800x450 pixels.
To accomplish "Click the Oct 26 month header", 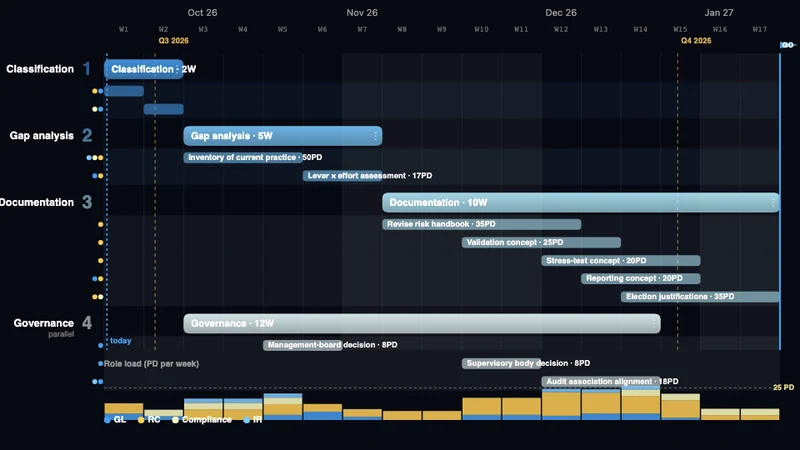I will pyautogui.click(x=202, y=13).
